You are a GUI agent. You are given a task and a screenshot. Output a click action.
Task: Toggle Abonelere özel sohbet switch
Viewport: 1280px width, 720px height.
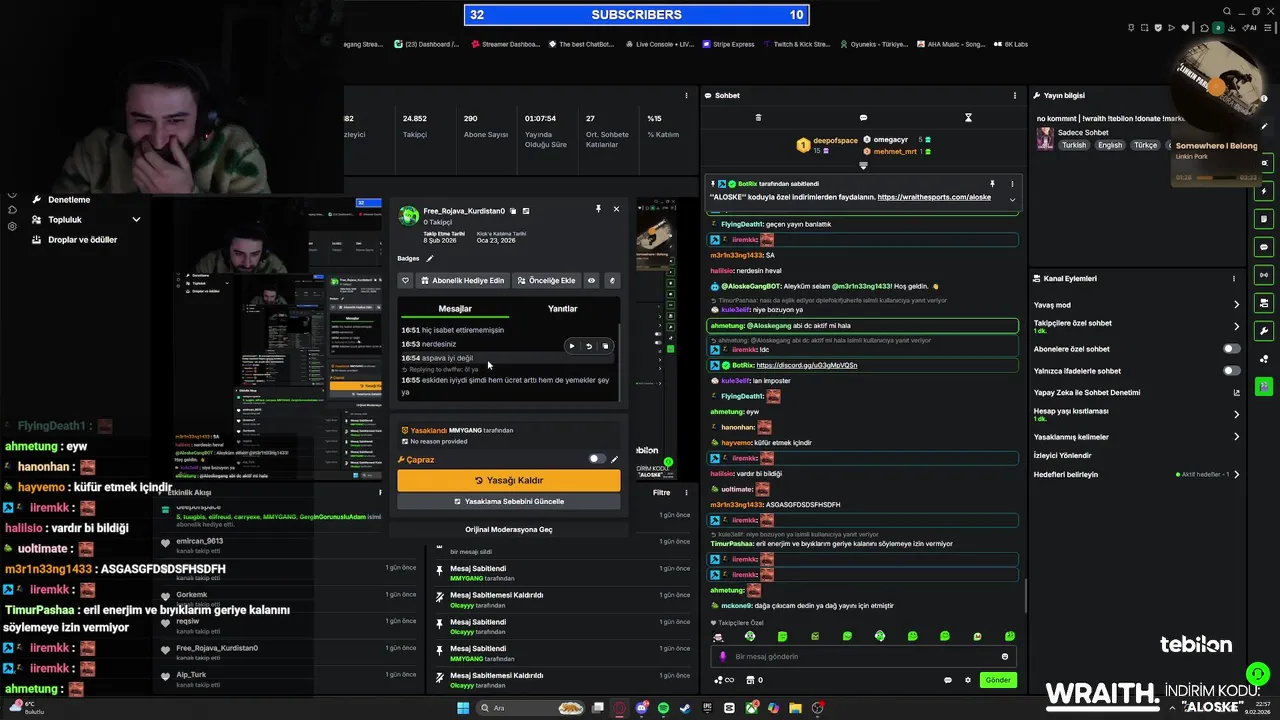tap(1231, 349)
